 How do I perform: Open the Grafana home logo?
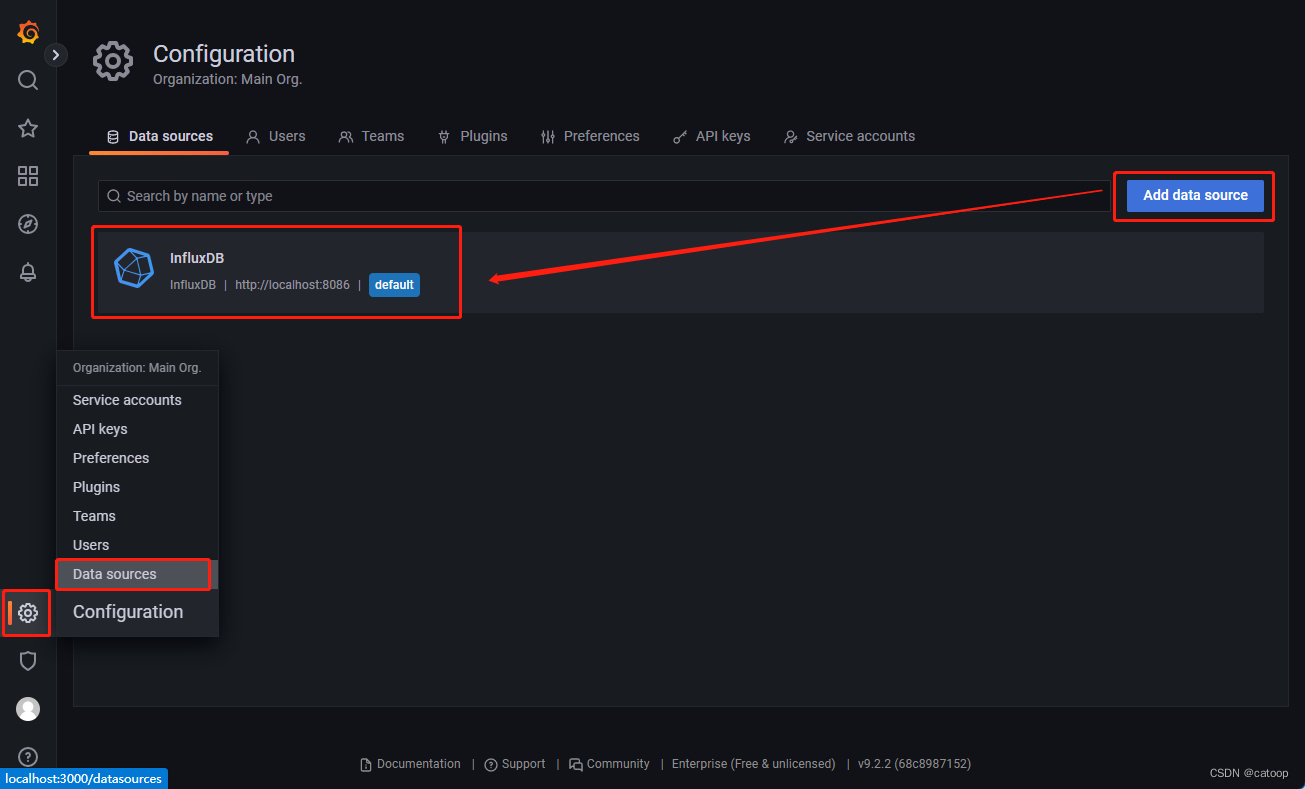[x=28, y=32]
